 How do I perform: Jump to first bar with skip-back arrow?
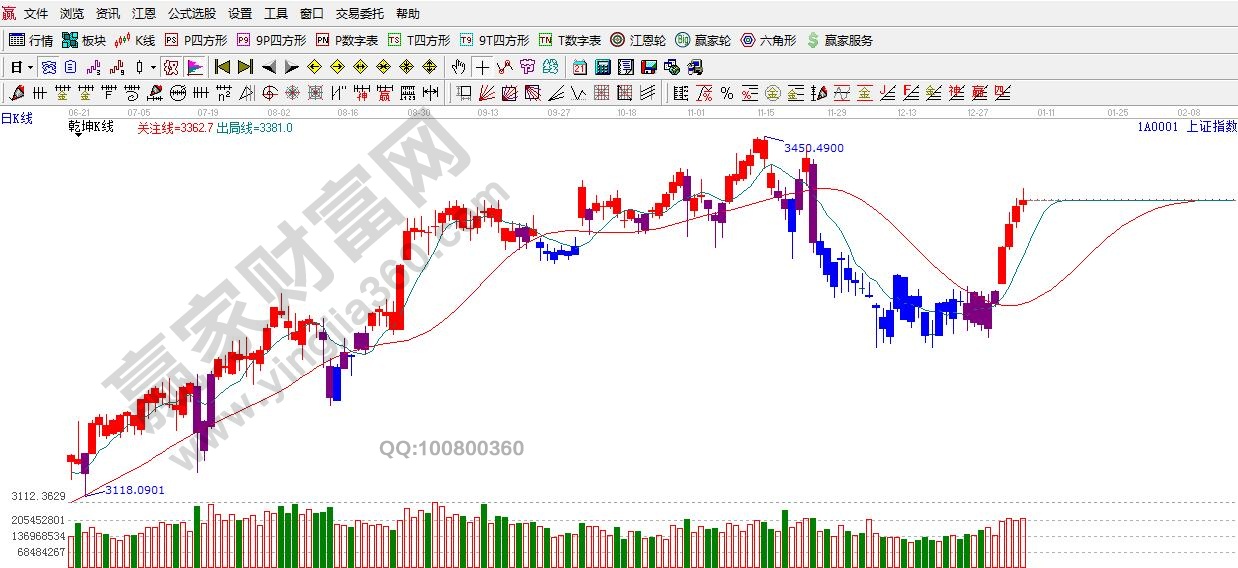pyautogui.click(x=222, y=67)
